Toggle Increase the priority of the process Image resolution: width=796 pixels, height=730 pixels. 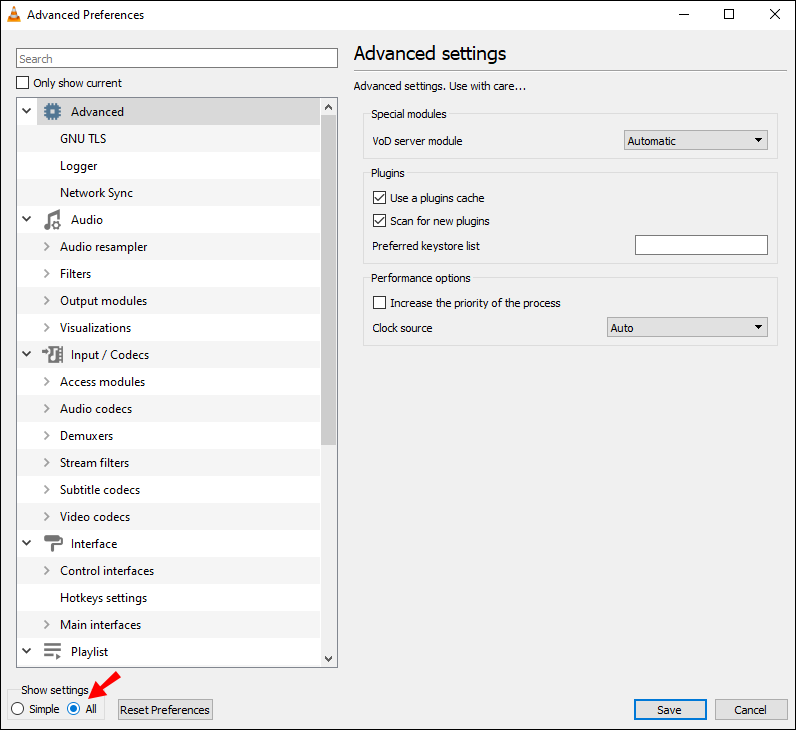coord(379,303)
